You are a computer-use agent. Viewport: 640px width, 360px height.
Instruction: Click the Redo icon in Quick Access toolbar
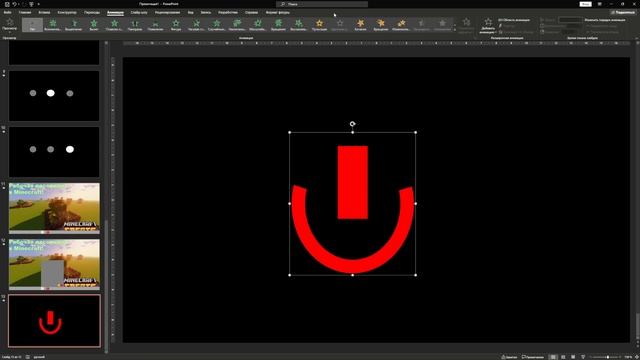tap(23, 4)
